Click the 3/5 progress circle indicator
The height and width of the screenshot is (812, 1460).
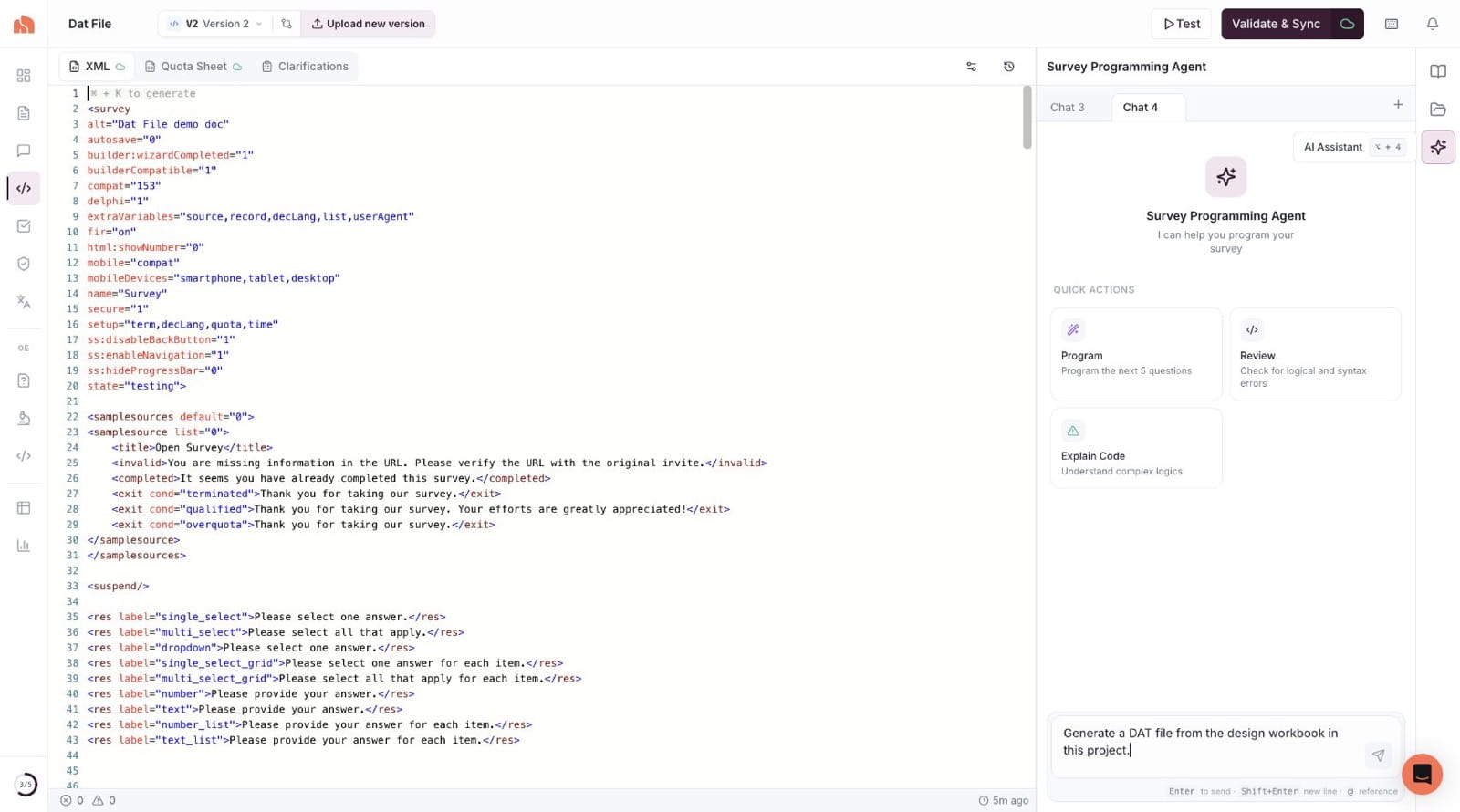pos(26,785)
